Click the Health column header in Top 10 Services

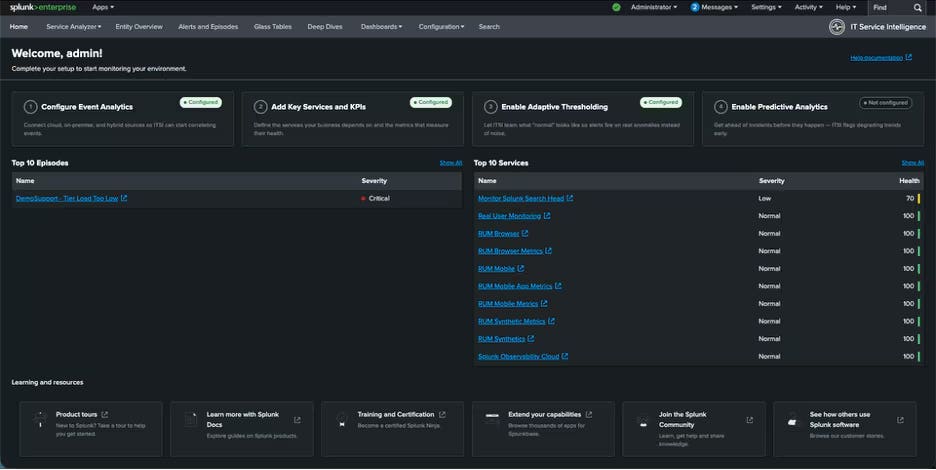click(909, 181)
